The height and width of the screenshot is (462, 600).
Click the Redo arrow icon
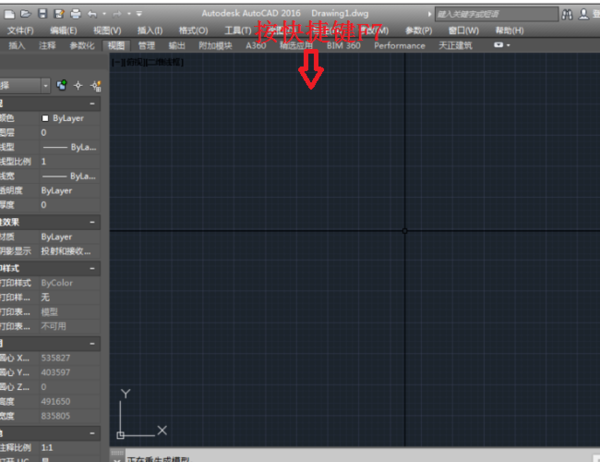pos(117,14)
